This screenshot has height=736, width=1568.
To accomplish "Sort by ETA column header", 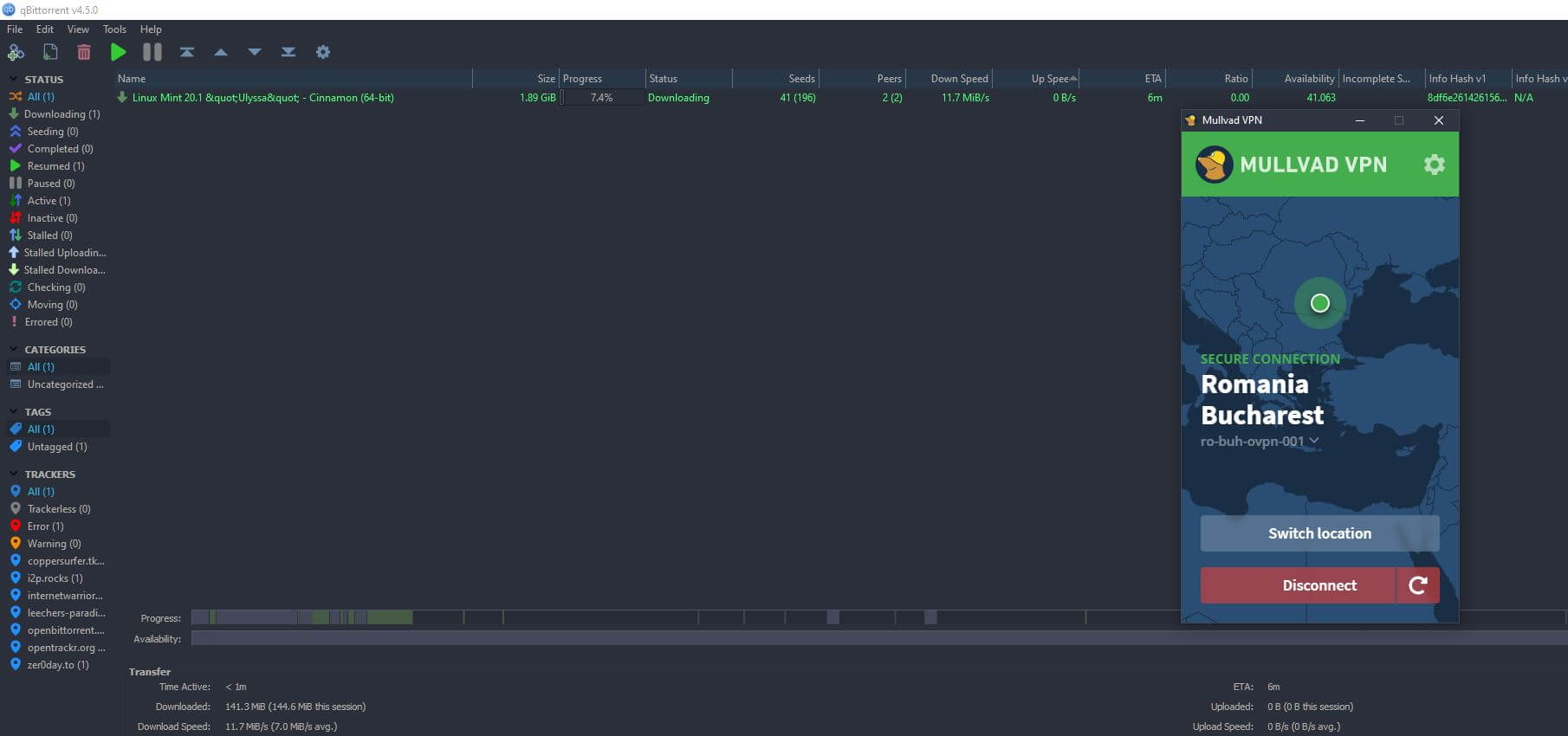I will (1122, 79).
